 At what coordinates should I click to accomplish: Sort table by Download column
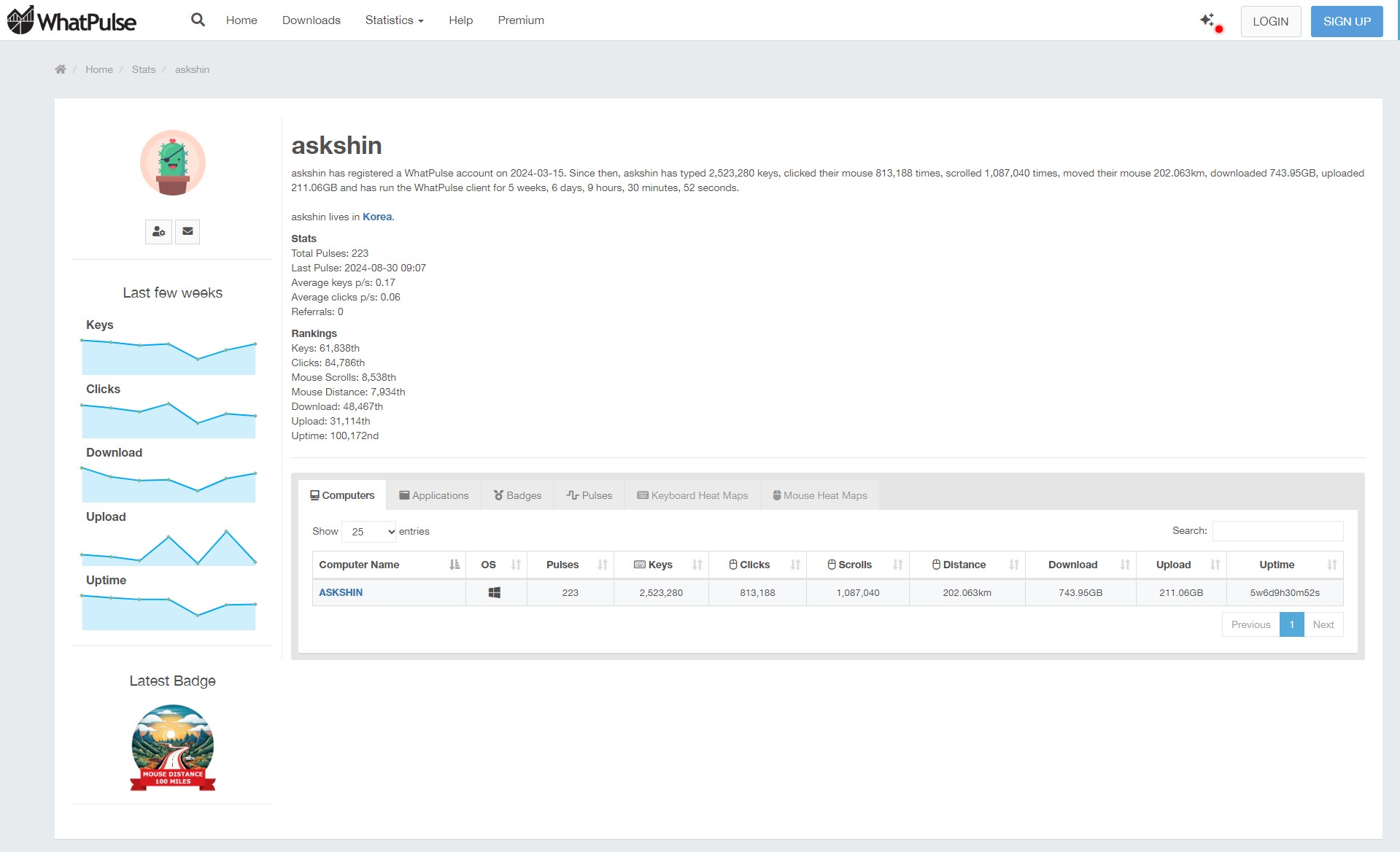[1080, 565]
